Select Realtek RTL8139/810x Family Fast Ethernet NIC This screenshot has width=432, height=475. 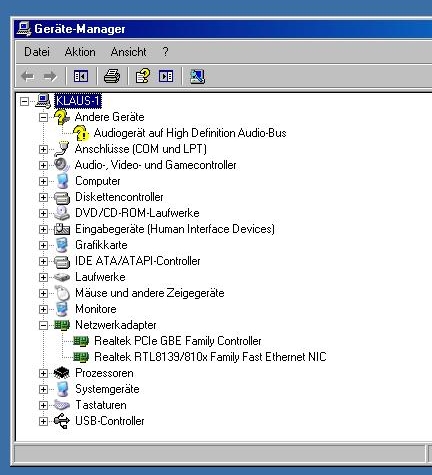[x=210, y=357]
